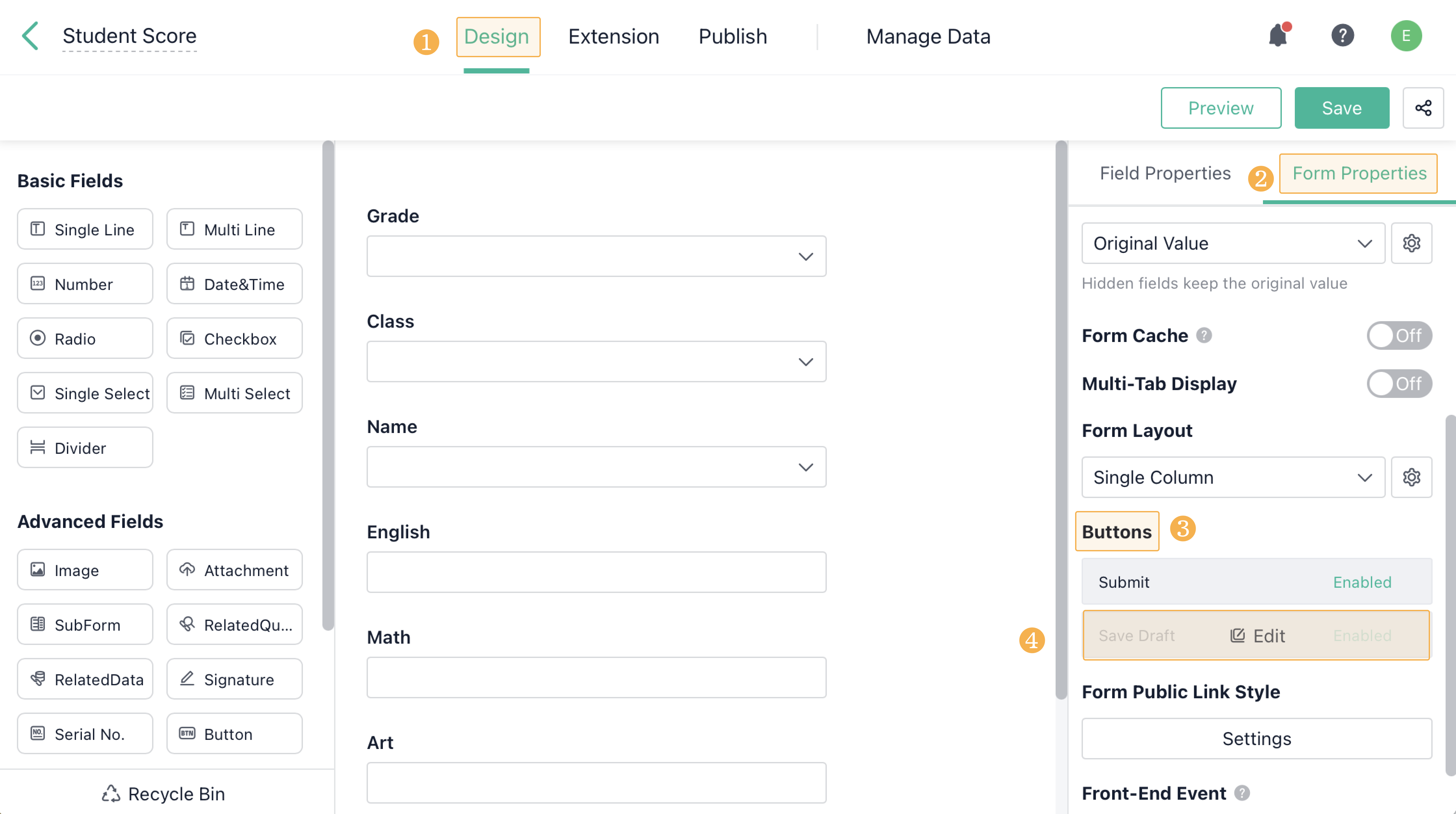This screenshot has width=1456, height=814.
Task: Click the Preview button
Action: click(x=1220, y=108)
